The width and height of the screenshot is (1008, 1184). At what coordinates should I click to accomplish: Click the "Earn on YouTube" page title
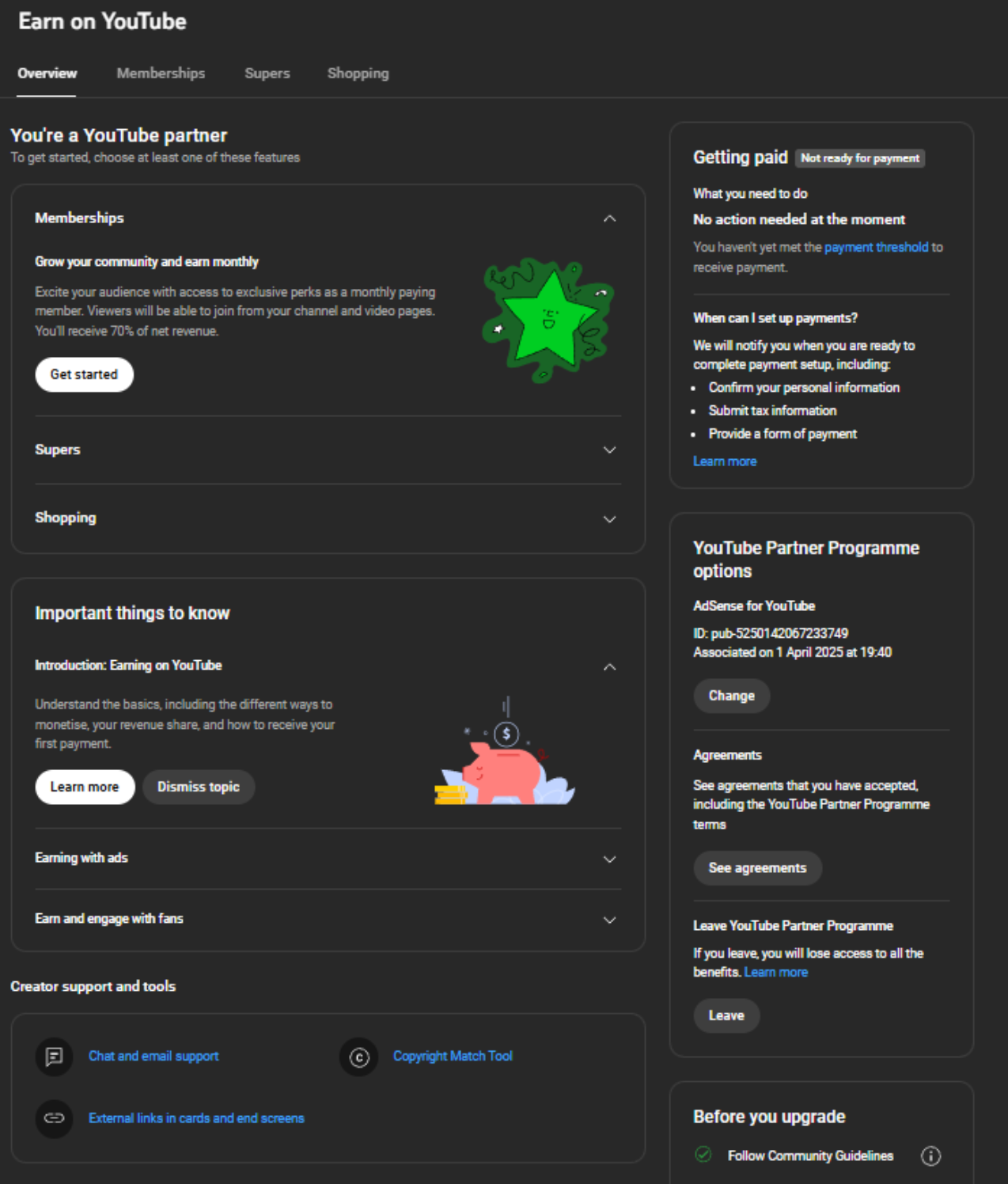(x=102, y=21)
